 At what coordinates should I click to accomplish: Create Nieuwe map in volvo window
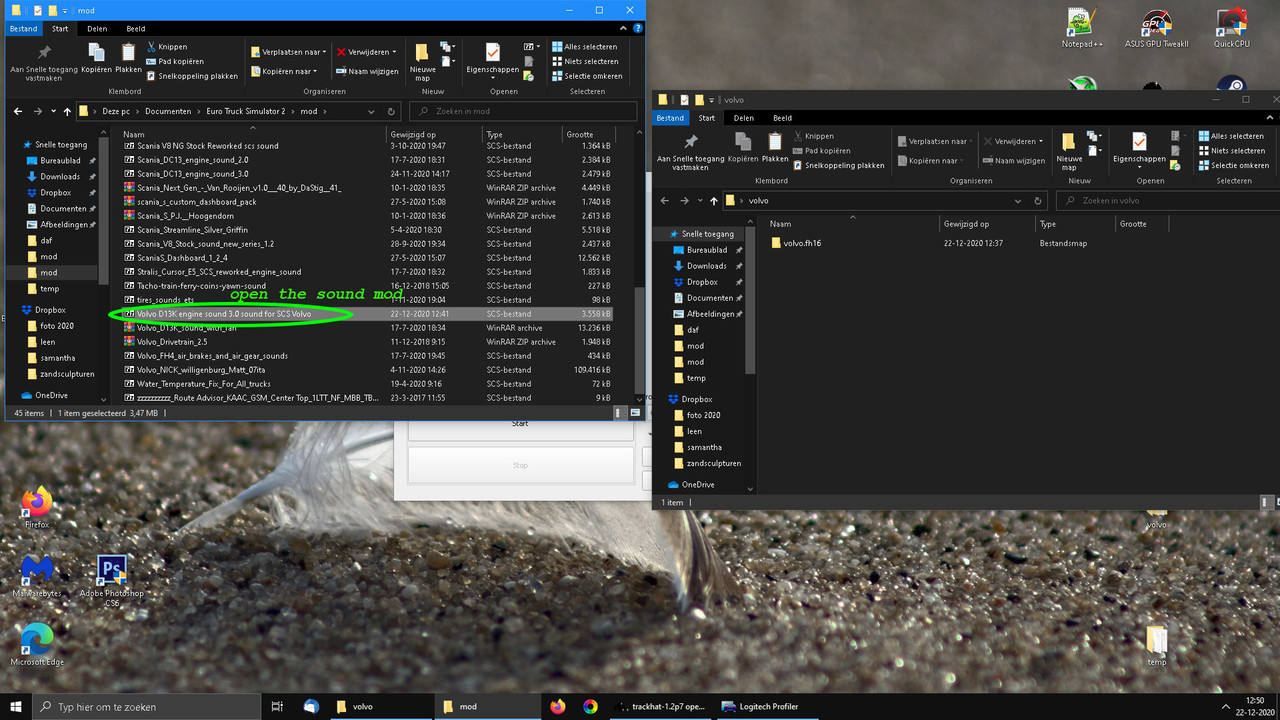pyautogui.click(x=1069, y=151)
